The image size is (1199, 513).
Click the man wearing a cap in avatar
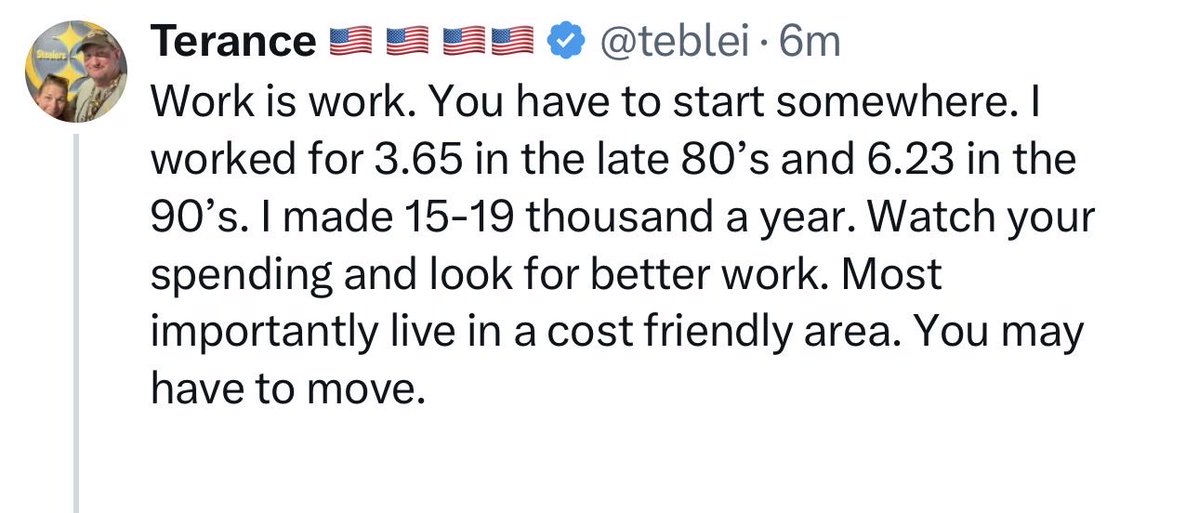99,73
